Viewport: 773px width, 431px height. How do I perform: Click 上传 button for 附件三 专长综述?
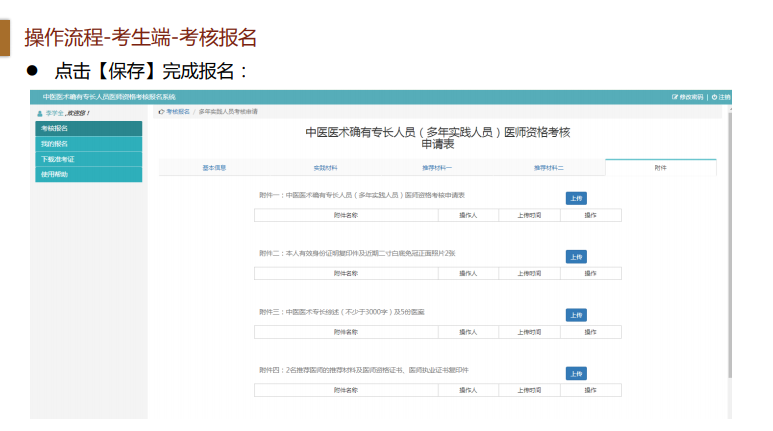click(576, 315)
